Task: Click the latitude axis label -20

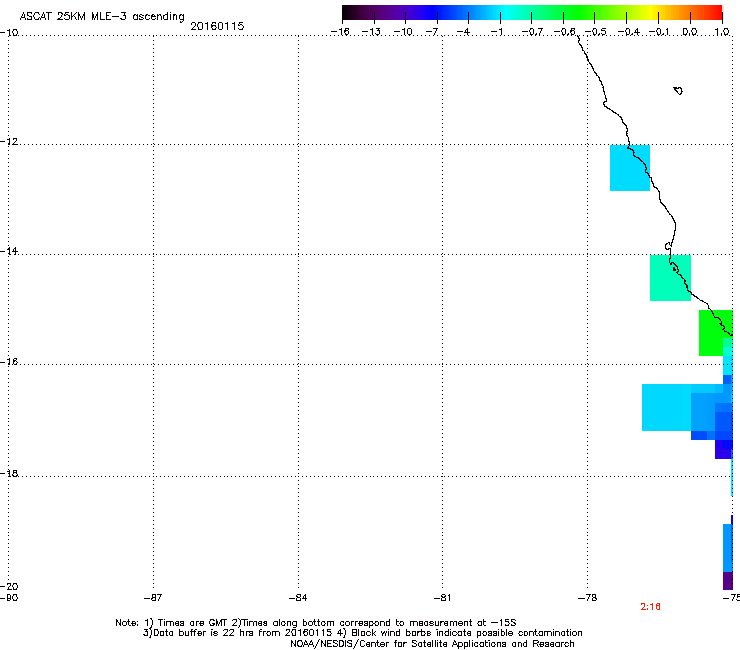Action: [9, 586]
